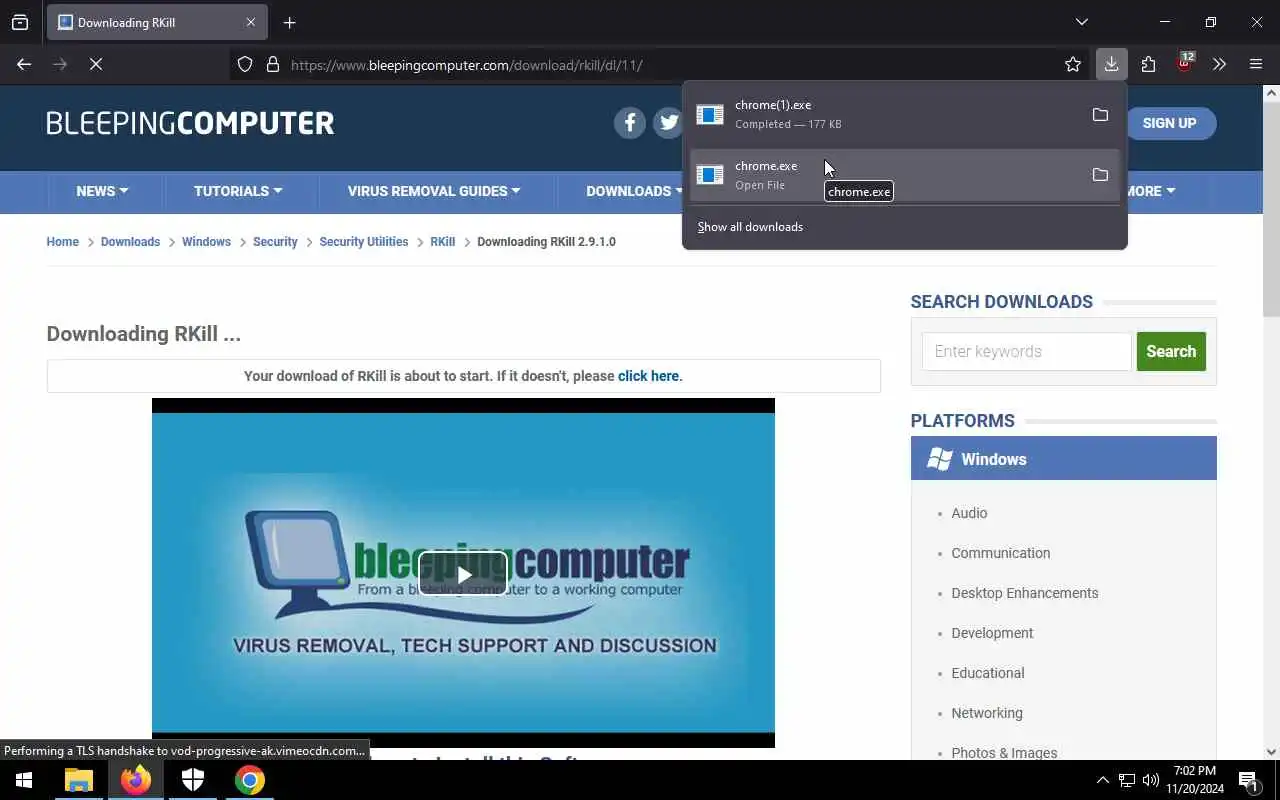The height and width of the screenshot is (800, 1280).
Task: Open the notification center icon
Action: pos(1249,780)
